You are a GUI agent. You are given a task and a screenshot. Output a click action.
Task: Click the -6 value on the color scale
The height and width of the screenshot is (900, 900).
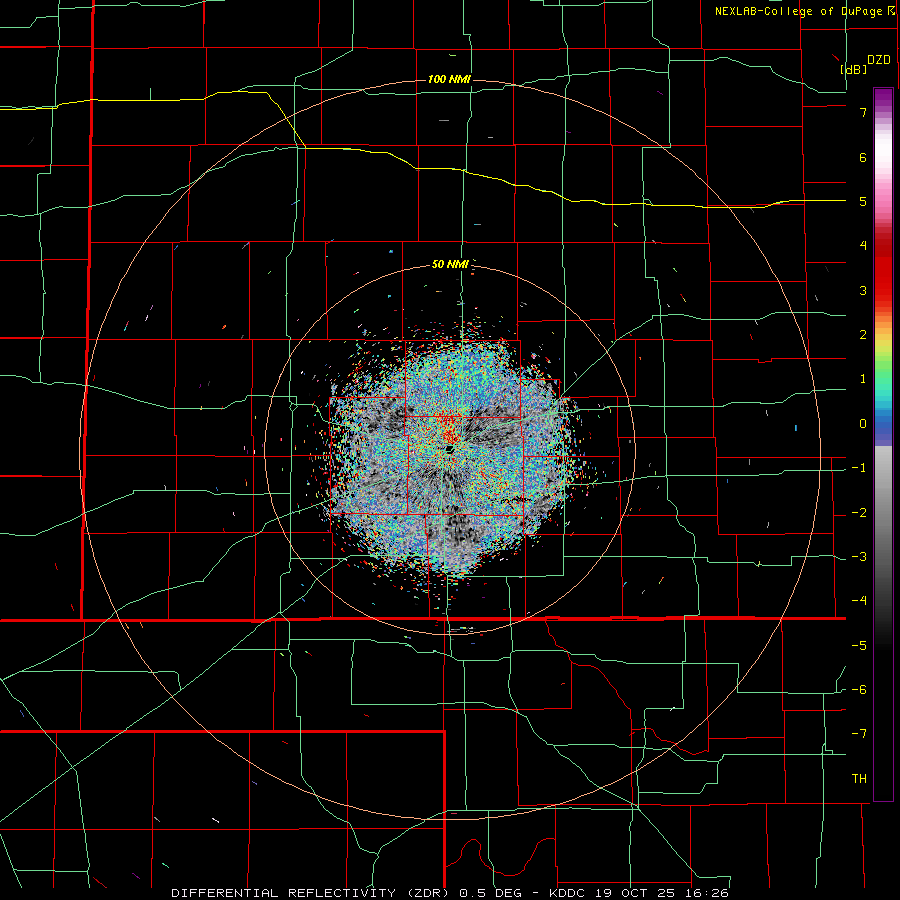click(x=859, y=690)
